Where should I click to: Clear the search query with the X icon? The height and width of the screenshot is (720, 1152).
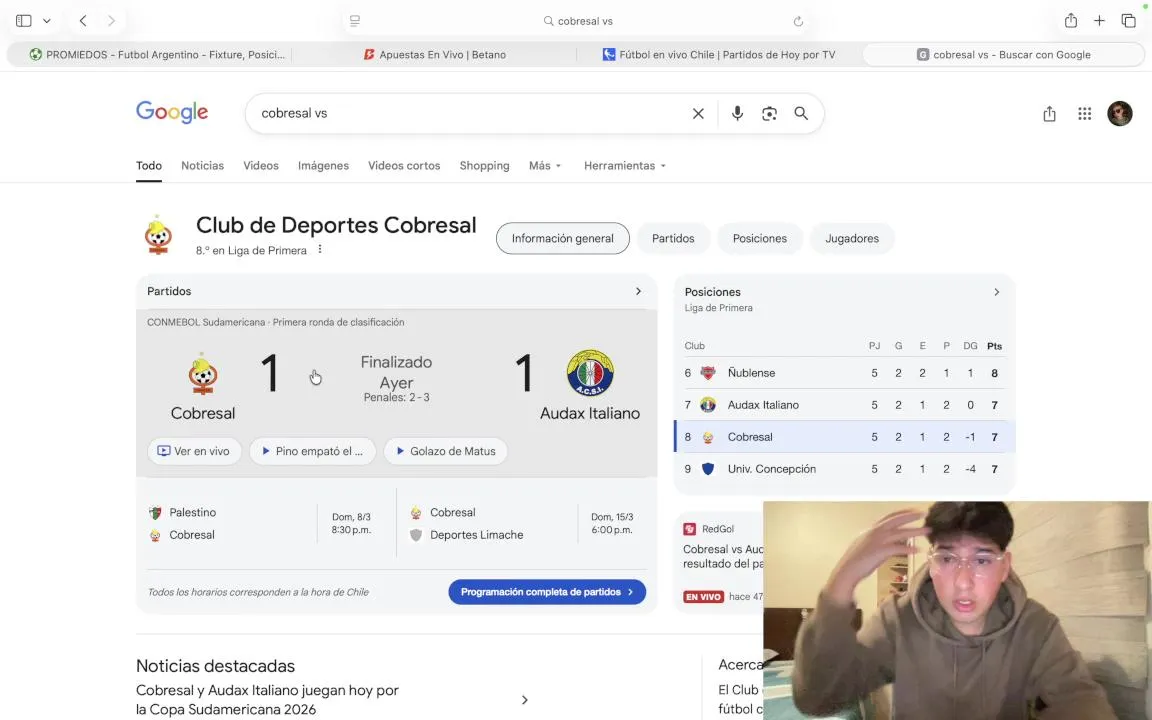click(698, 113)
